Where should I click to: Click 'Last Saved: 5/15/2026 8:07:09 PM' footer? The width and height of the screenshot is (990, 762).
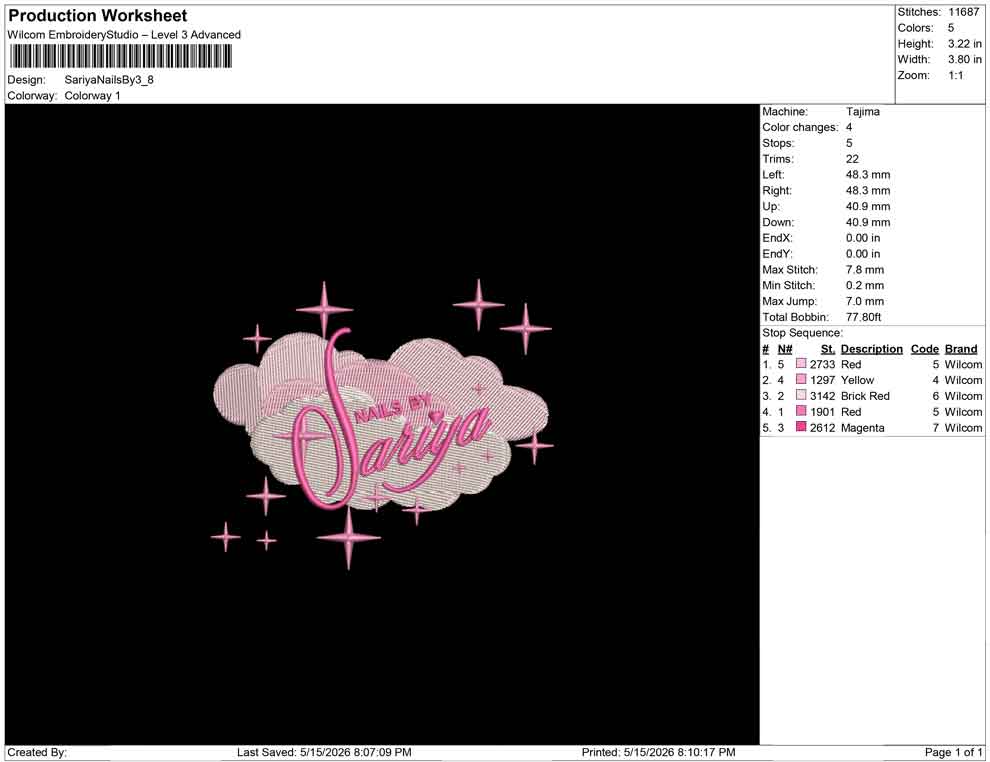coord(324,752)
